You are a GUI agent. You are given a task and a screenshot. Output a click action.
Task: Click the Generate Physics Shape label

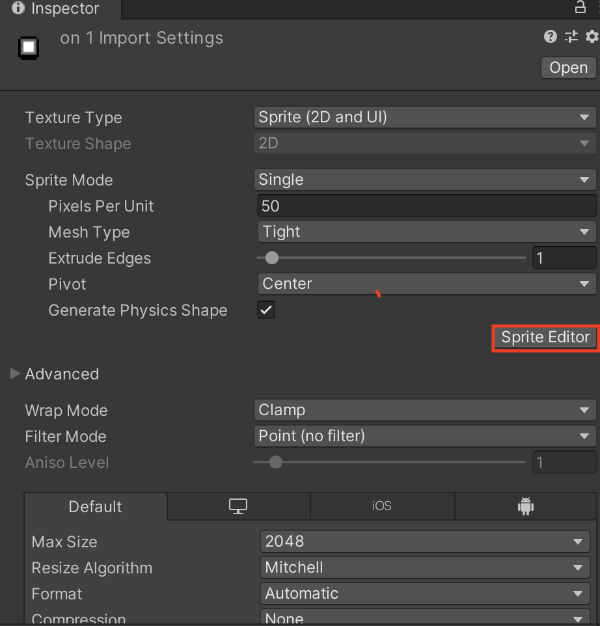138,311
